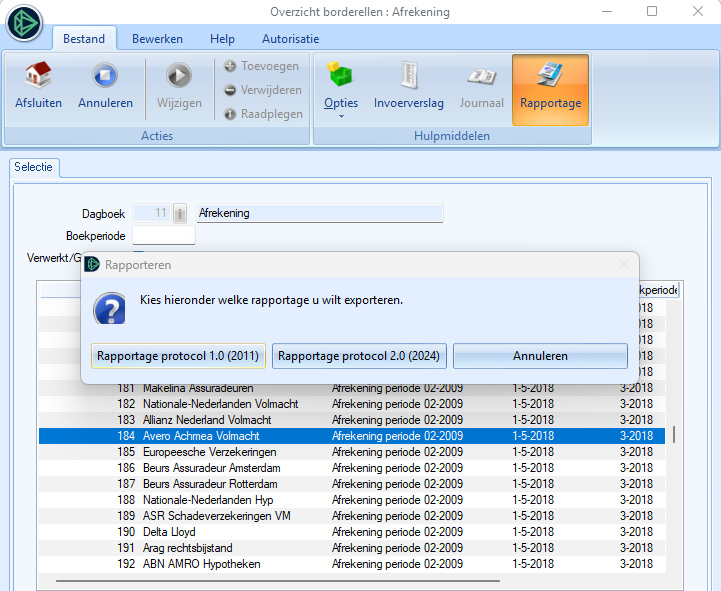This screenshot has width=721, height=591.
Task: Open the Autorisatie ribbon tab
Action: tap(291, 39)
